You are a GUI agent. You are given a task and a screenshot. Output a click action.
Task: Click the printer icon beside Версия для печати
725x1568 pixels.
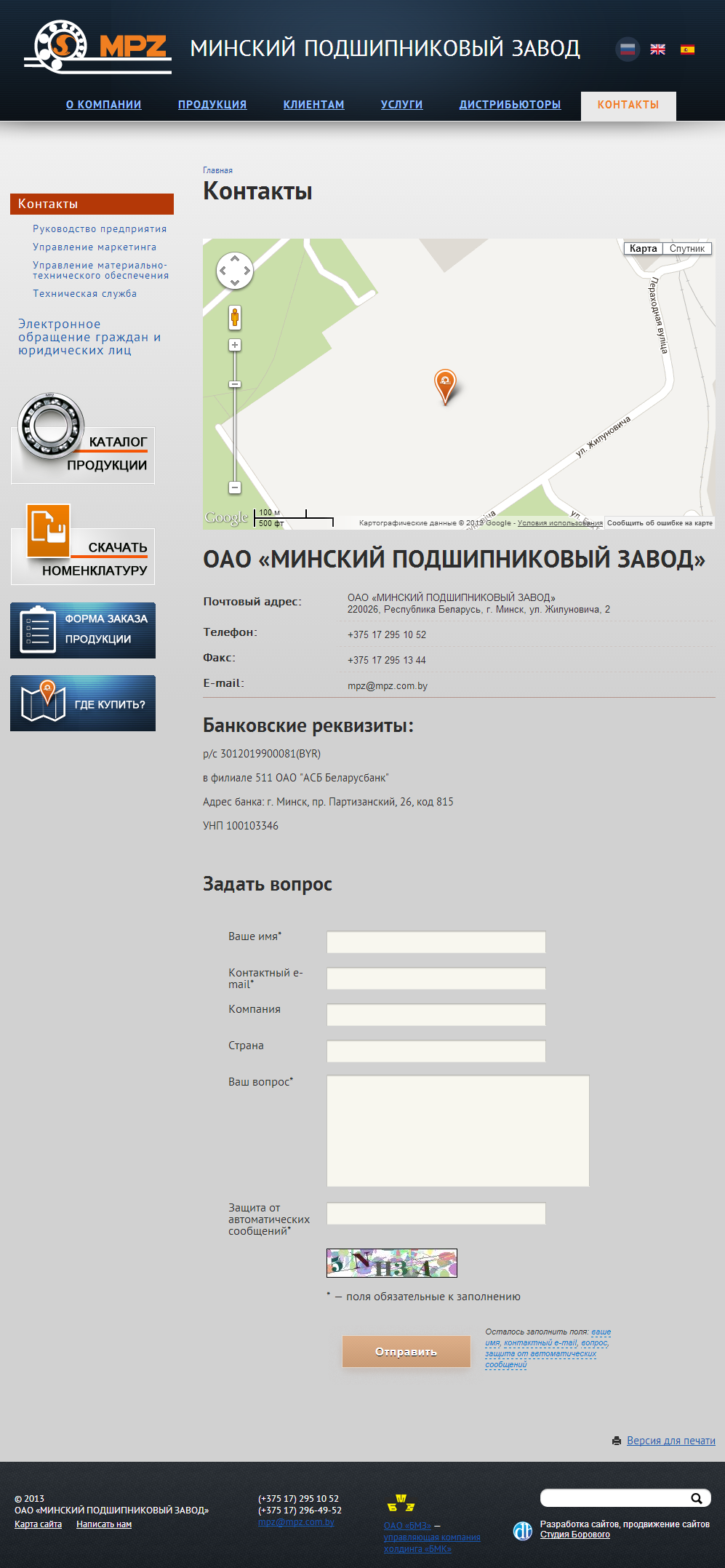pos(617,1441)
